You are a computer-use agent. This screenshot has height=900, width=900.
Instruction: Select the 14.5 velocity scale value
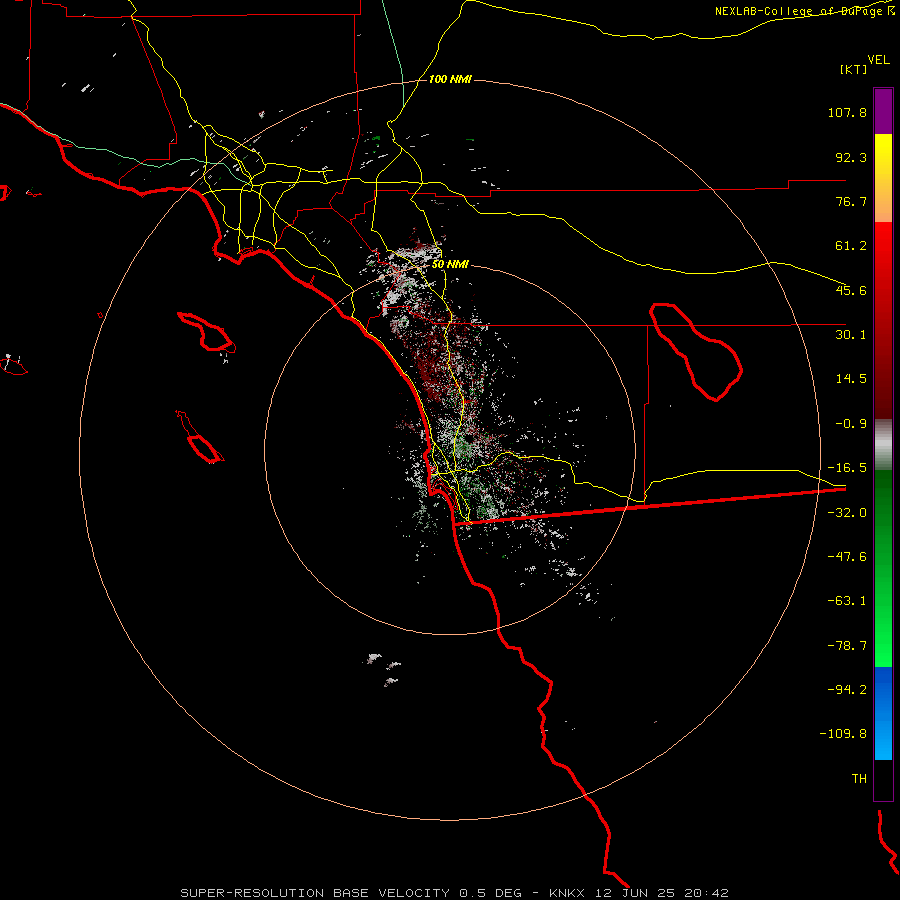[851, 379]
